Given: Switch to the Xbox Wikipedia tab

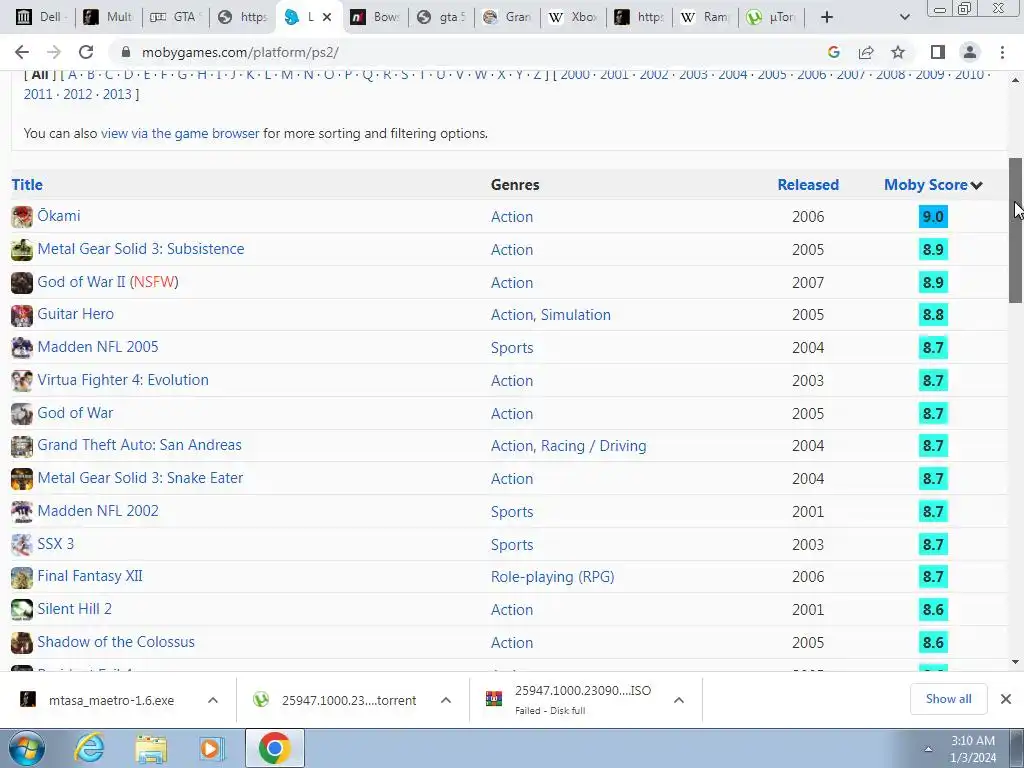Looking at the screenshot, I should [573, 17].
